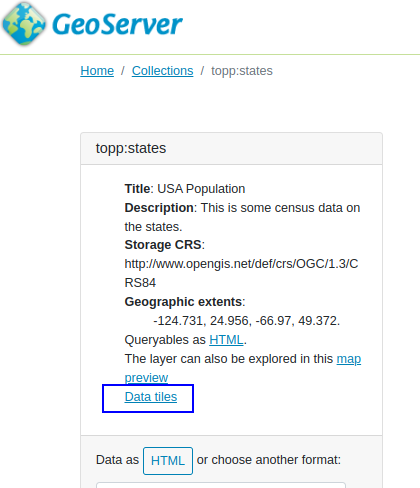Viewport: 420px width, 488px height.
Task: Click the 'Queryables as' text
Action: pyautogui.click(x=165, y=340)
